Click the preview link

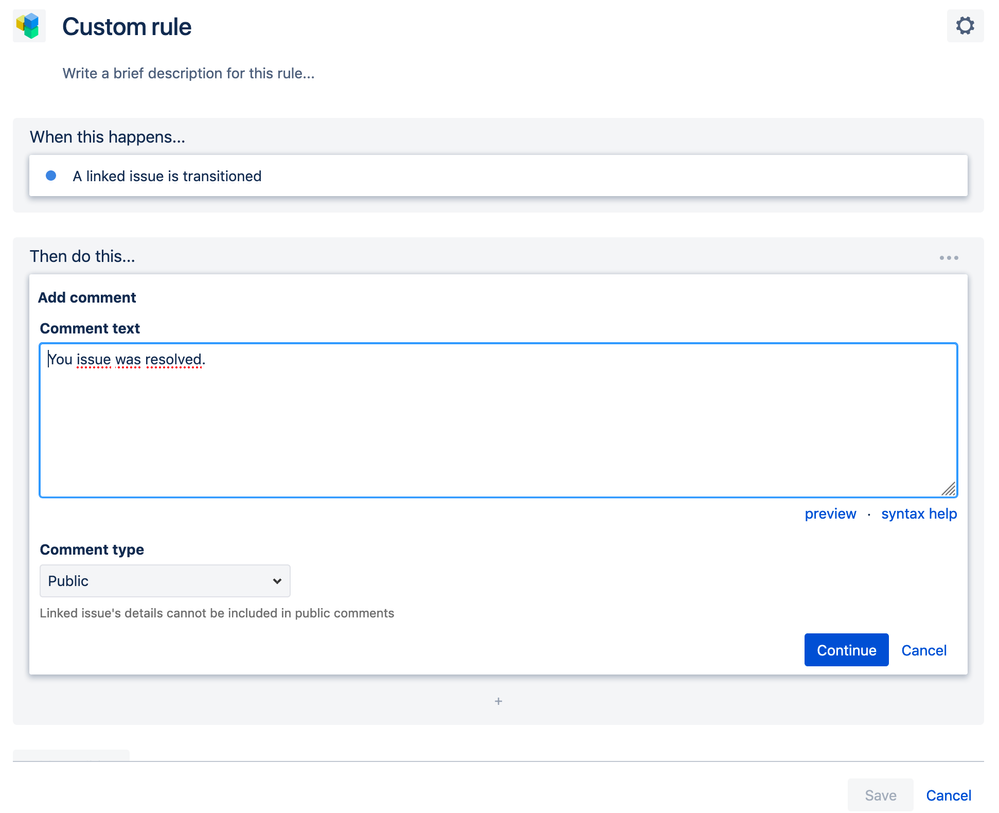pyautogui.click(x=830, y=514)
